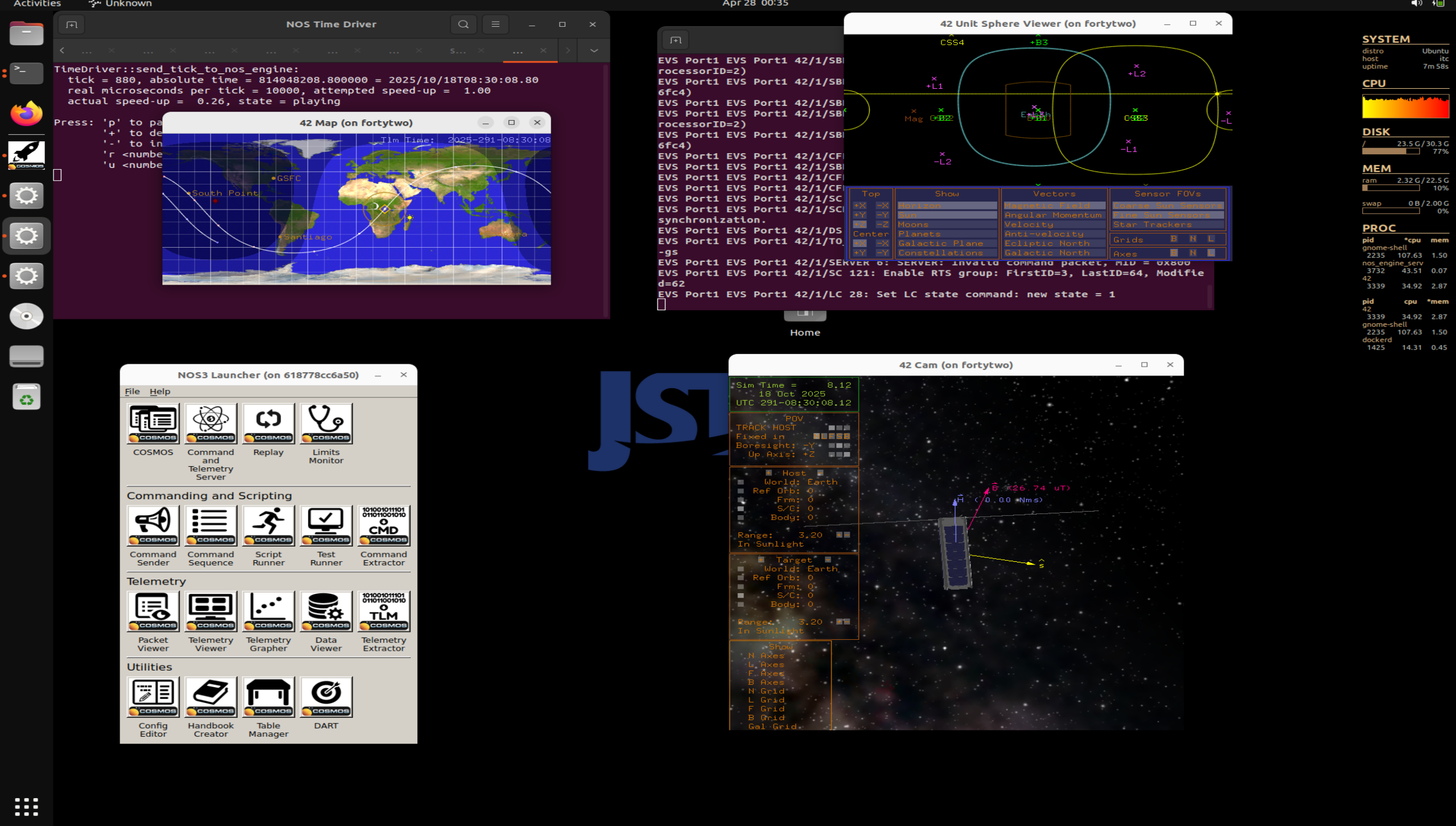The width and height of the screenshot is (1456, 826).
Task: Open the COSMOS Command Sender
Action: [153, 525]
